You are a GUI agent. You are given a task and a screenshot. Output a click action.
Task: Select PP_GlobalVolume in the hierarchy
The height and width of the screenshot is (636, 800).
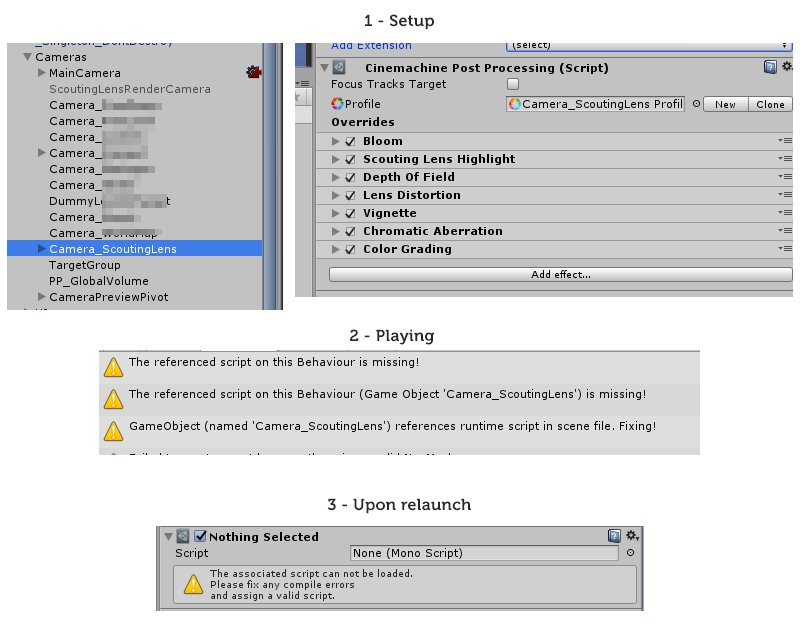pos(97,281)
